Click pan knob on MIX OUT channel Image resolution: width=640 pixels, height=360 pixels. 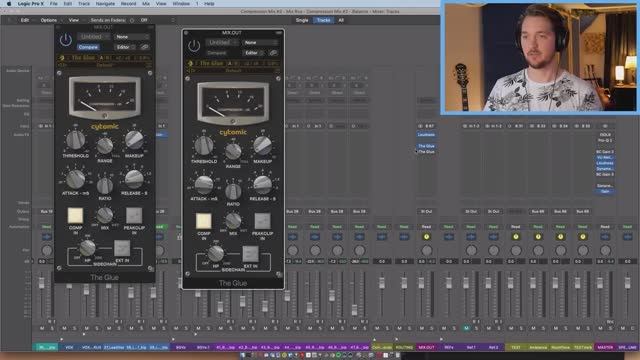pos(427,250)
